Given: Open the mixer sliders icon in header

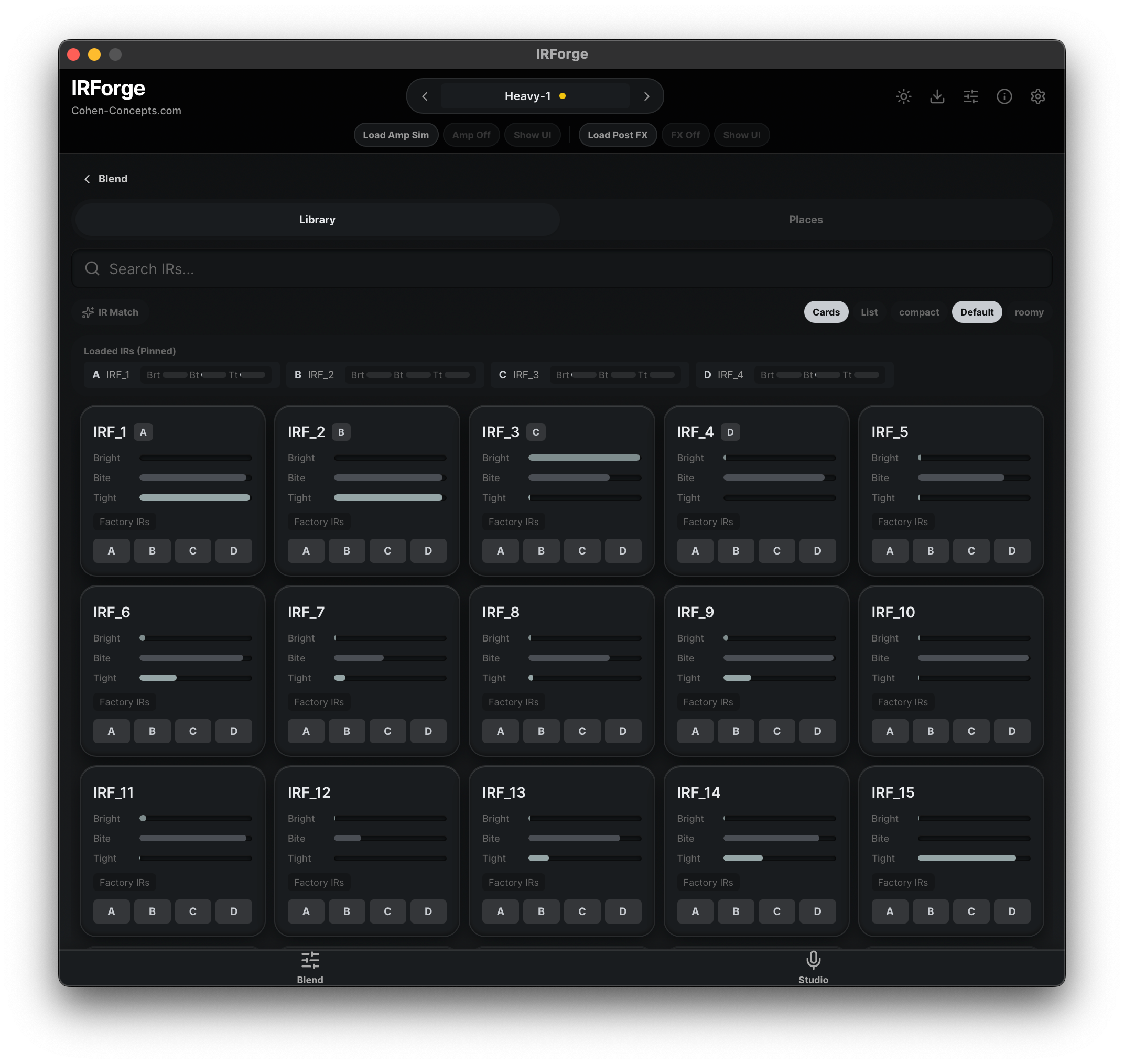Looking at the screenshot, I should (970, 96).
